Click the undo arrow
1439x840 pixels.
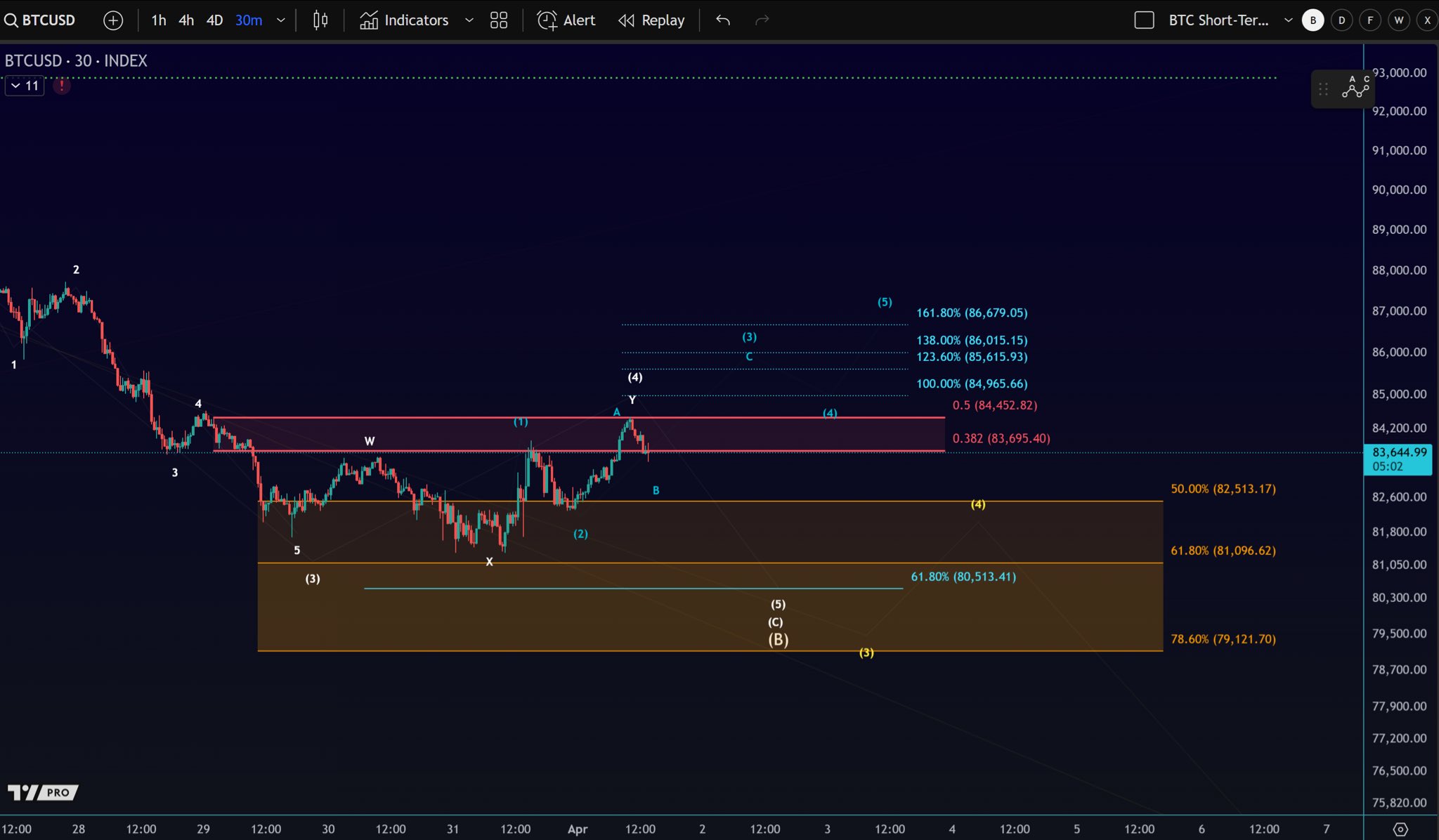(723, 20)
